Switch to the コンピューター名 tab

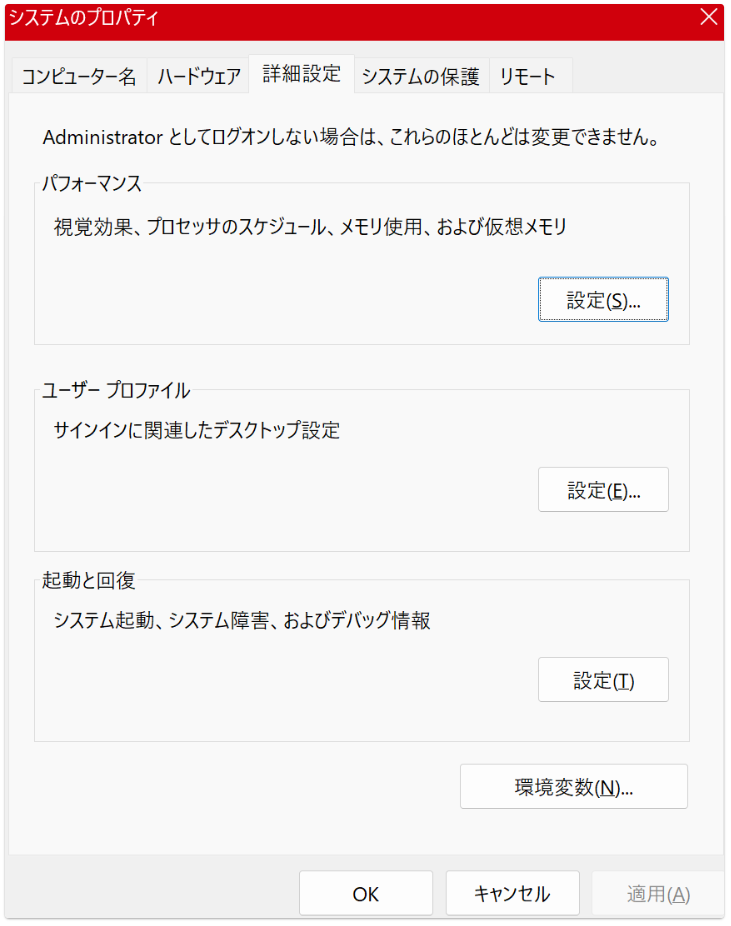click(x=79, y=77)
